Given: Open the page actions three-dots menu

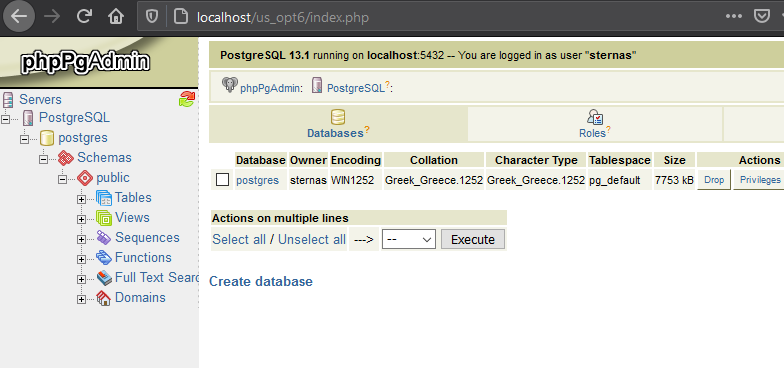Looking at the screenshot, I should tap(734, 16).
